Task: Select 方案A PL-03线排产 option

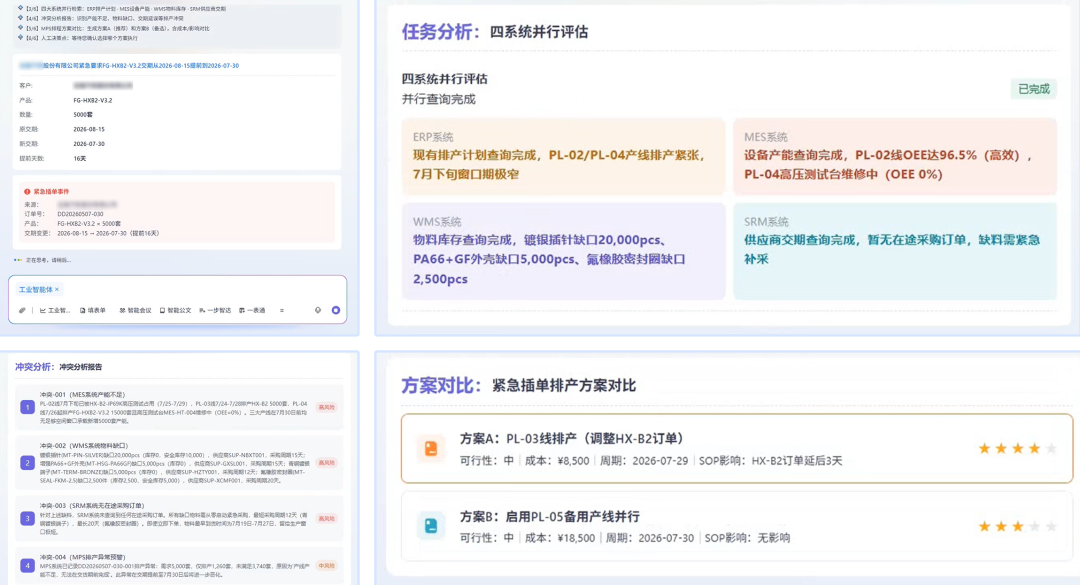Action: (737, 449)
